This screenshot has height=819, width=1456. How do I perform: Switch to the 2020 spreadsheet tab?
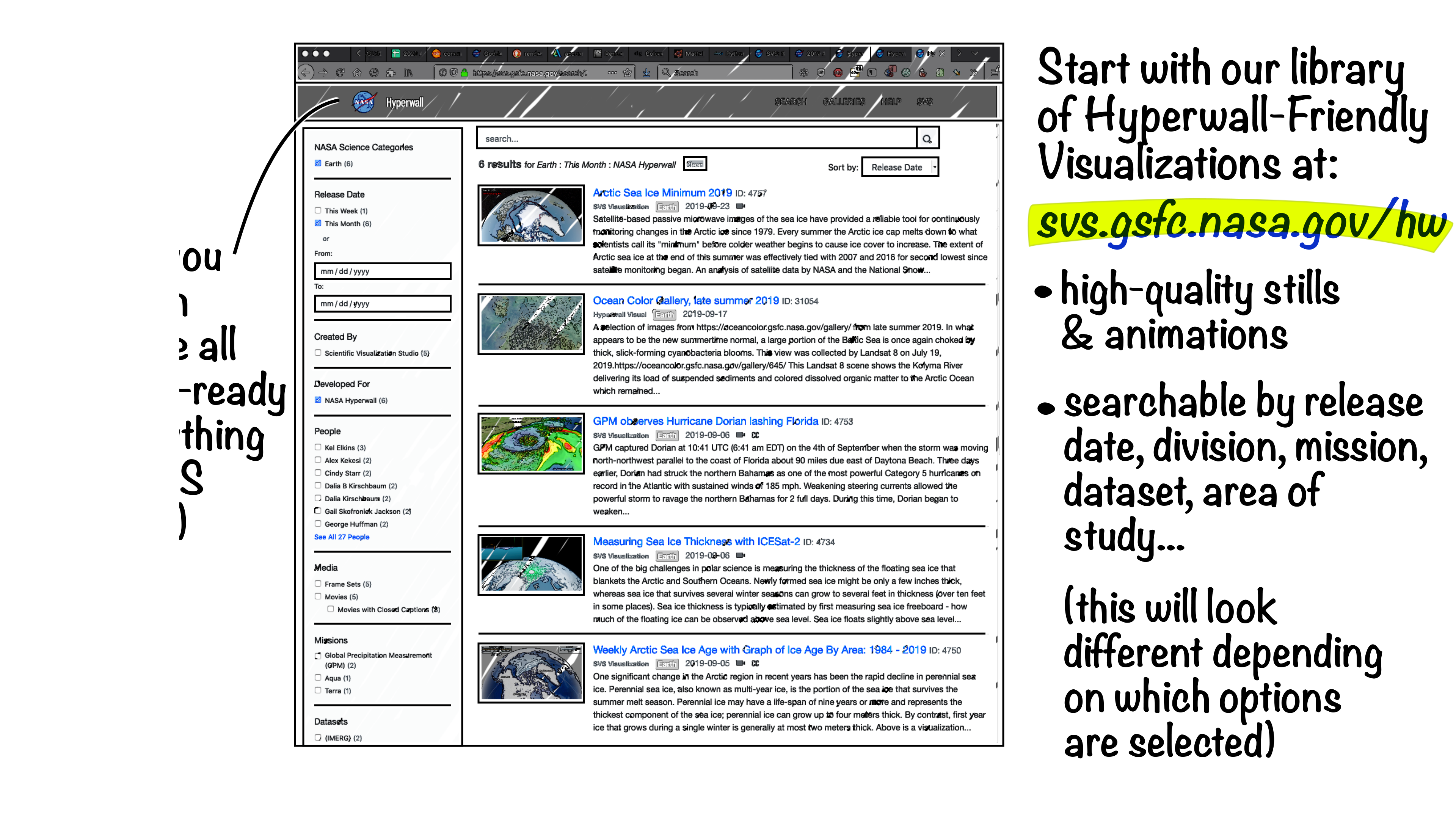(406, 54)
